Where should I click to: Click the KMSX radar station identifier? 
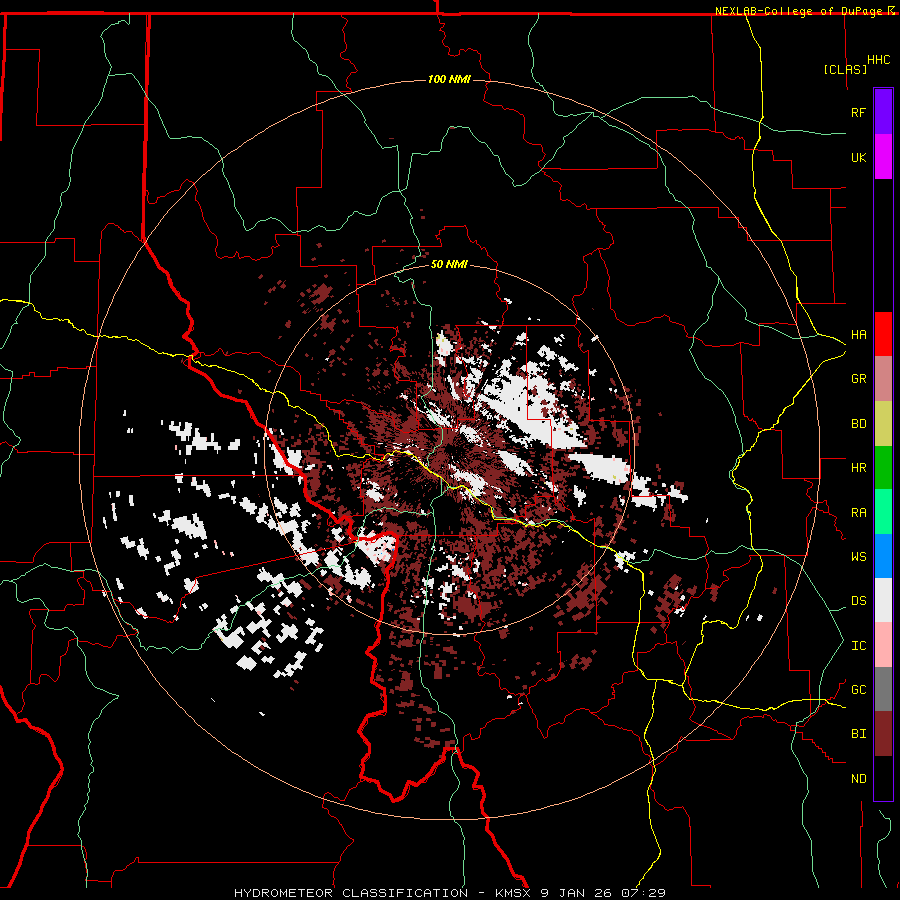[x=513, y=893]
